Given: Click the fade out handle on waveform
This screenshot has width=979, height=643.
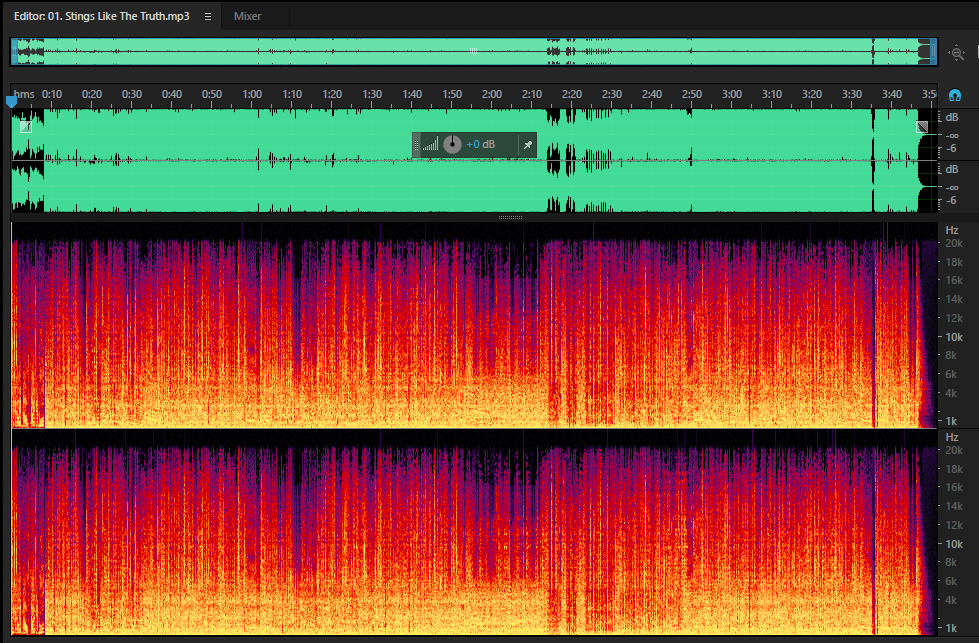Looking at the screenshot, I should pos(922,127).
